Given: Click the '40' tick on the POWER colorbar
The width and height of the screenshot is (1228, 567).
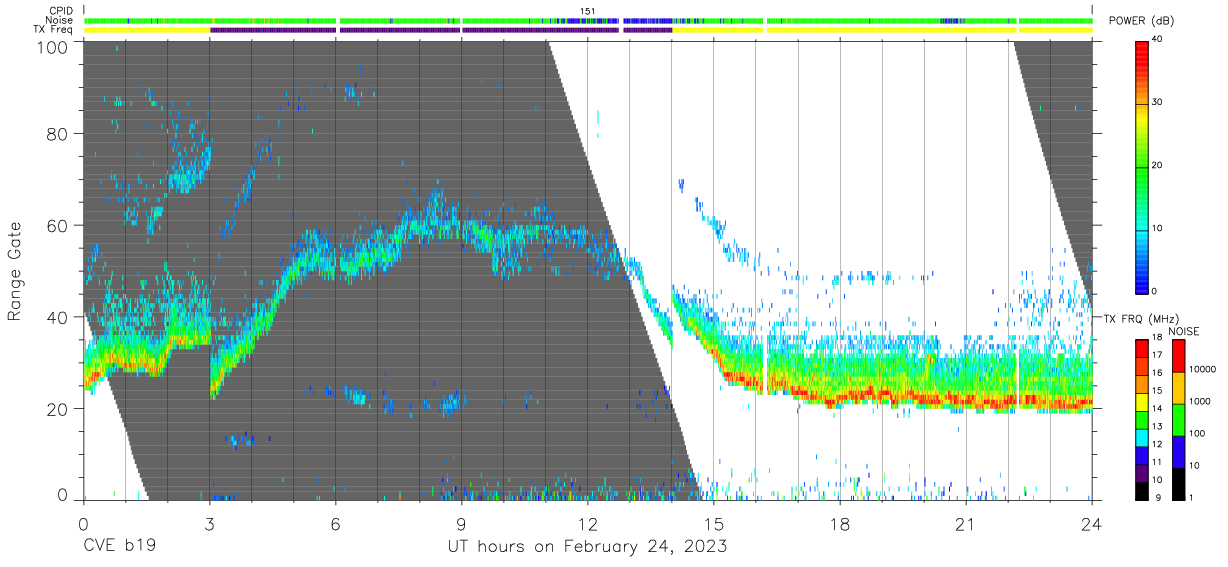Looking at the screenshot, I should tap(1159, 39).
